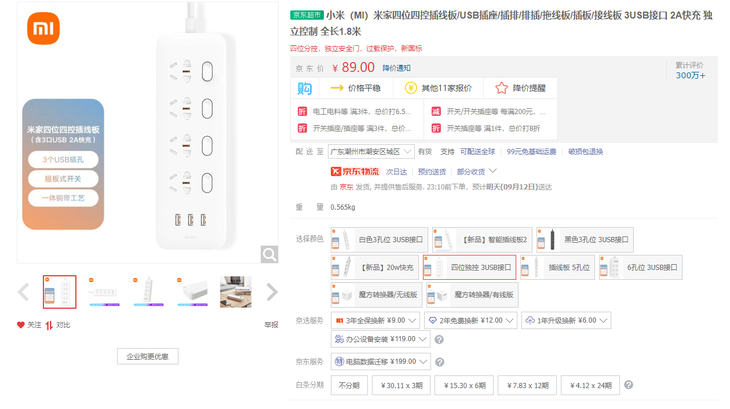Open the 300万+ cumulative reviews link
Image resolution: width=730 pixels, height=409 pixels.
pos(690,75)
